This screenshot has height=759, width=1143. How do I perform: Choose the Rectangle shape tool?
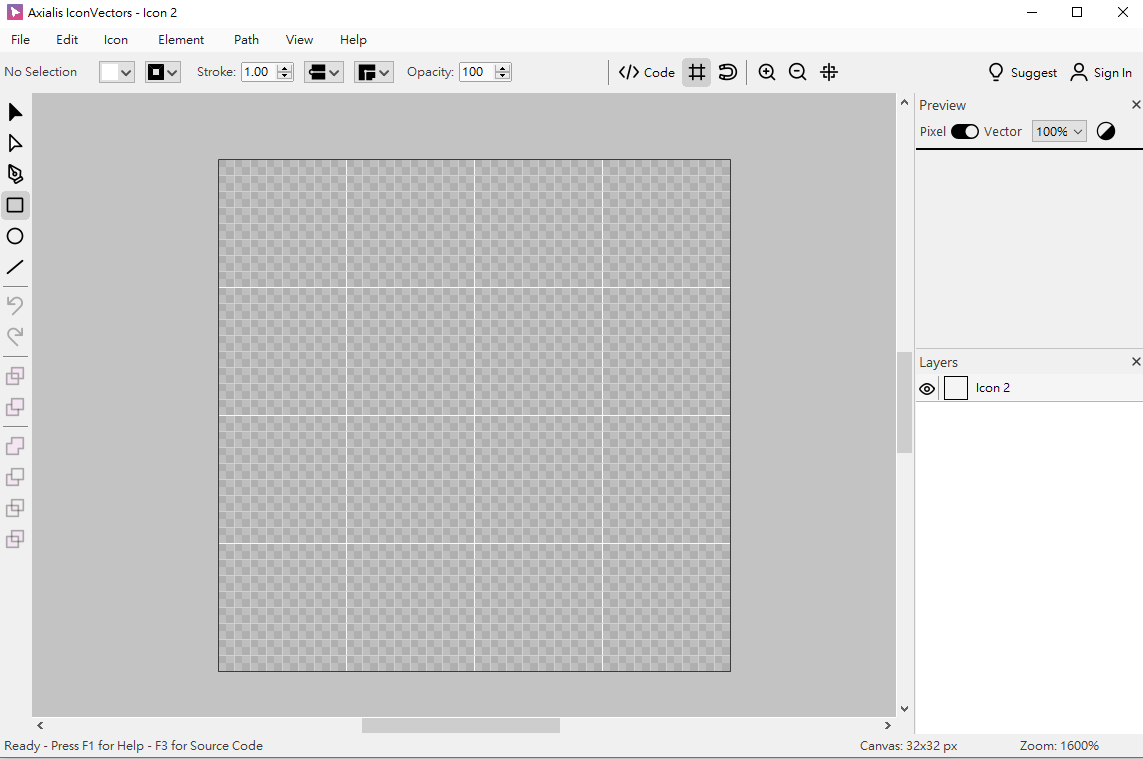click(x=15, y=205)
